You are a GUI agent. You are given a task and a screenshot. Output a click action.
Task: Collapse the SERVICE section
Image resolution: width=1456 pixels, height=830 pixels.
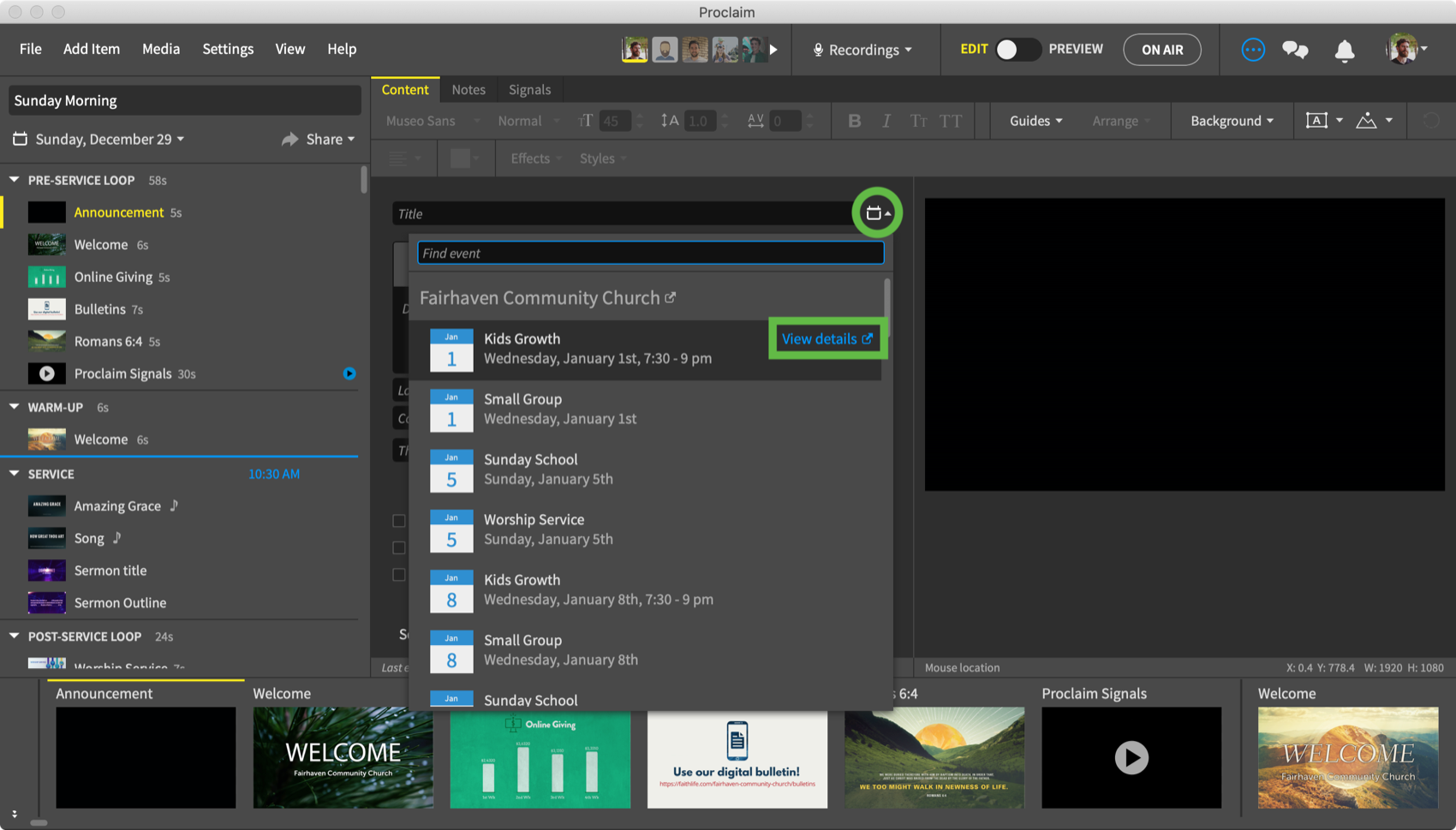[15, 474]
